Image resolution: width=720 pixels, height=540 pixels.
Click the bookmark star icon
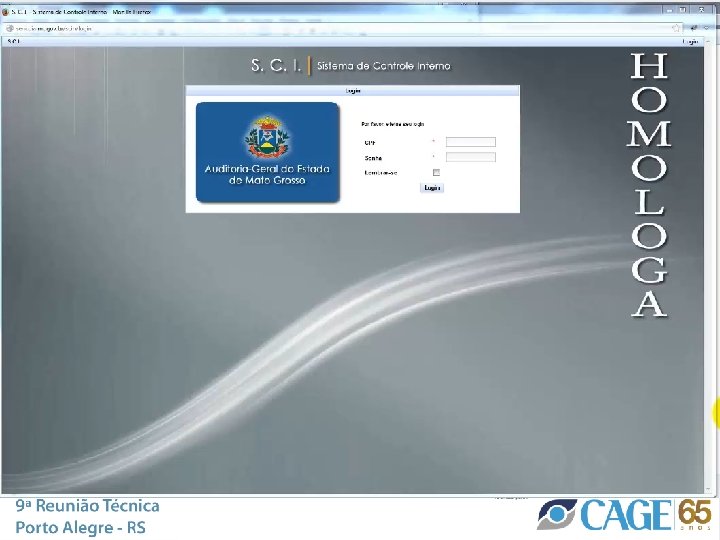point(676,28)
